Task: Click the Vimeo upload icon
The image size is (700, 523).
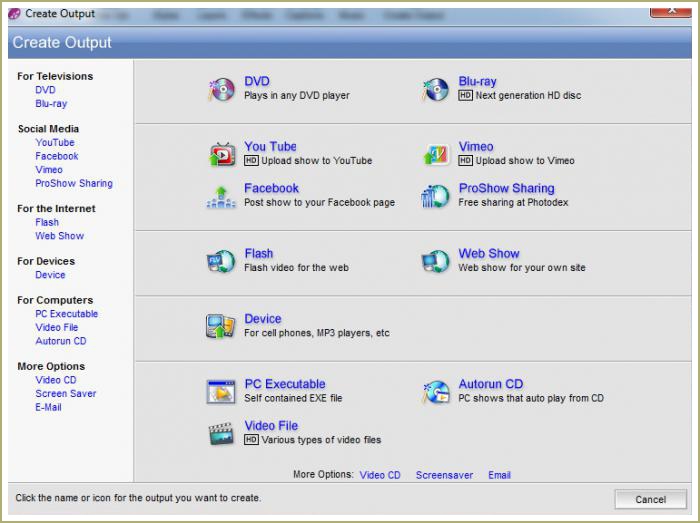Action: [436, 154]
